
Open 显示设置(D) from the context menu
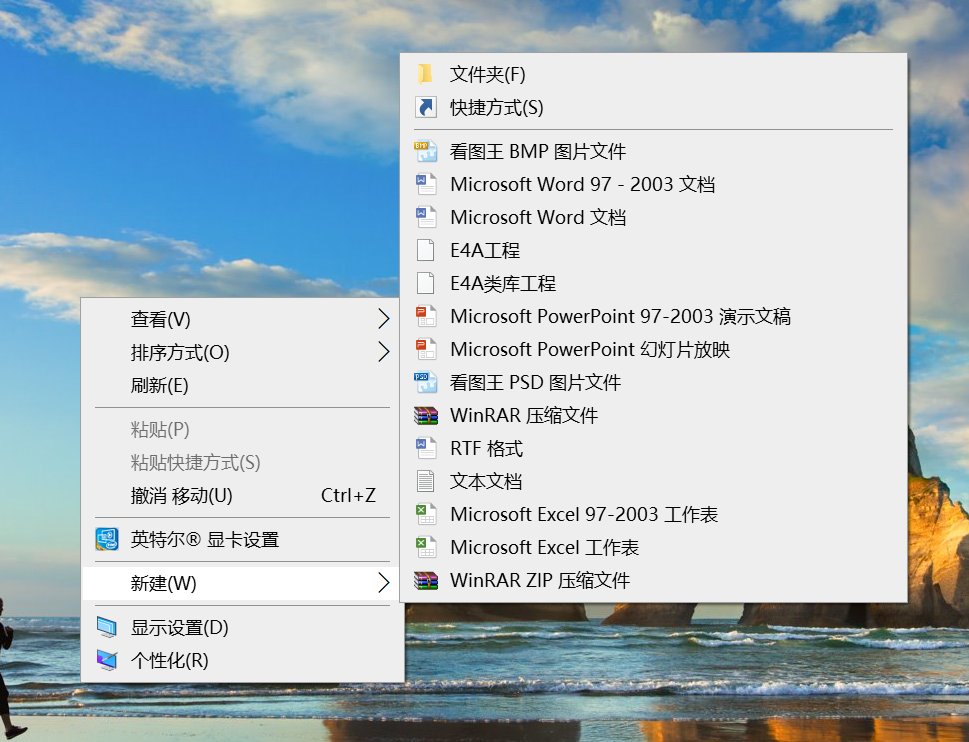243,627
